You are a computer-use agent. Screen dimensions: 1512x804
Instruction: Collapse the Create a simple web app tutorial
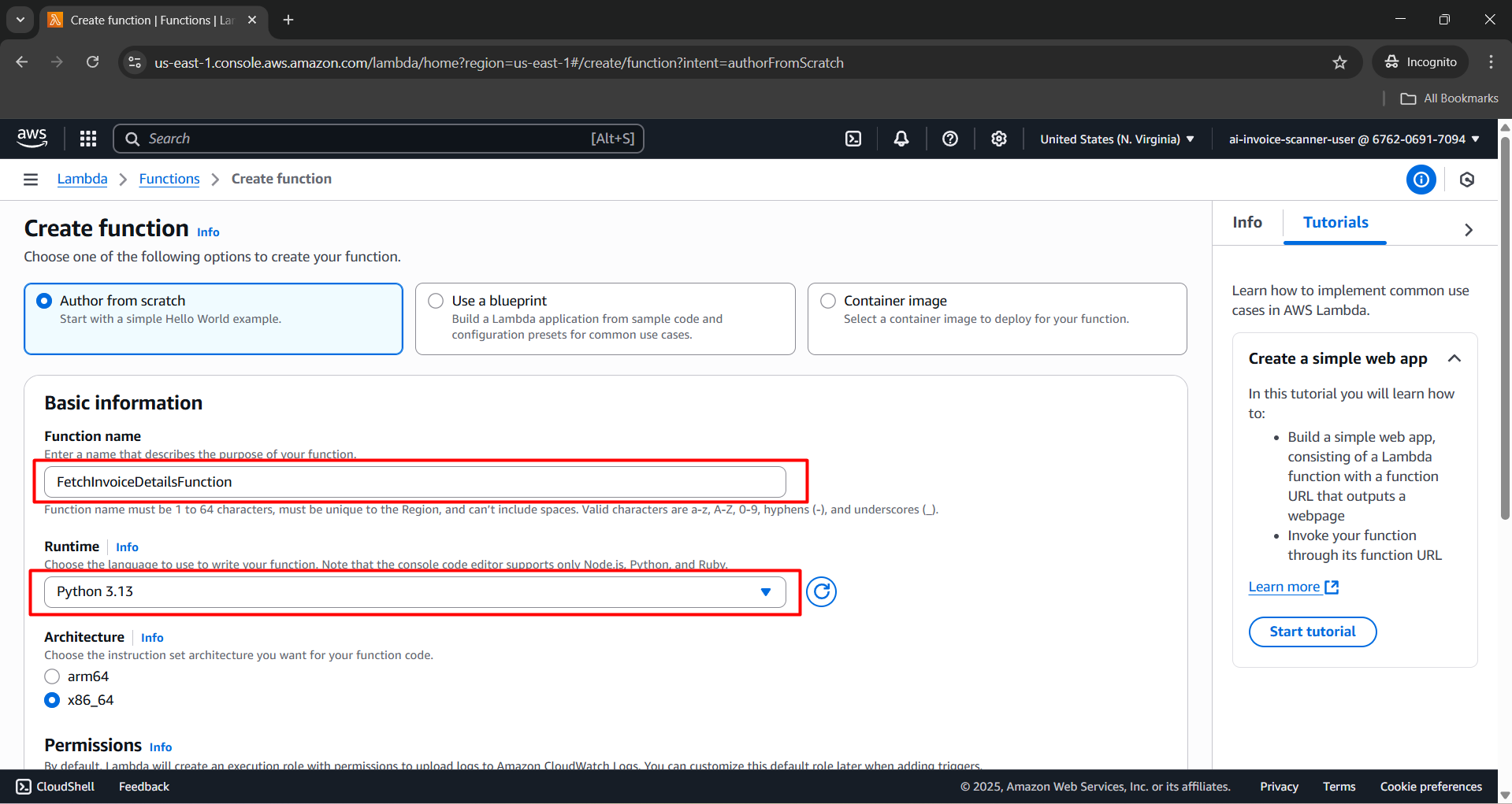[x=1454, y=358]
